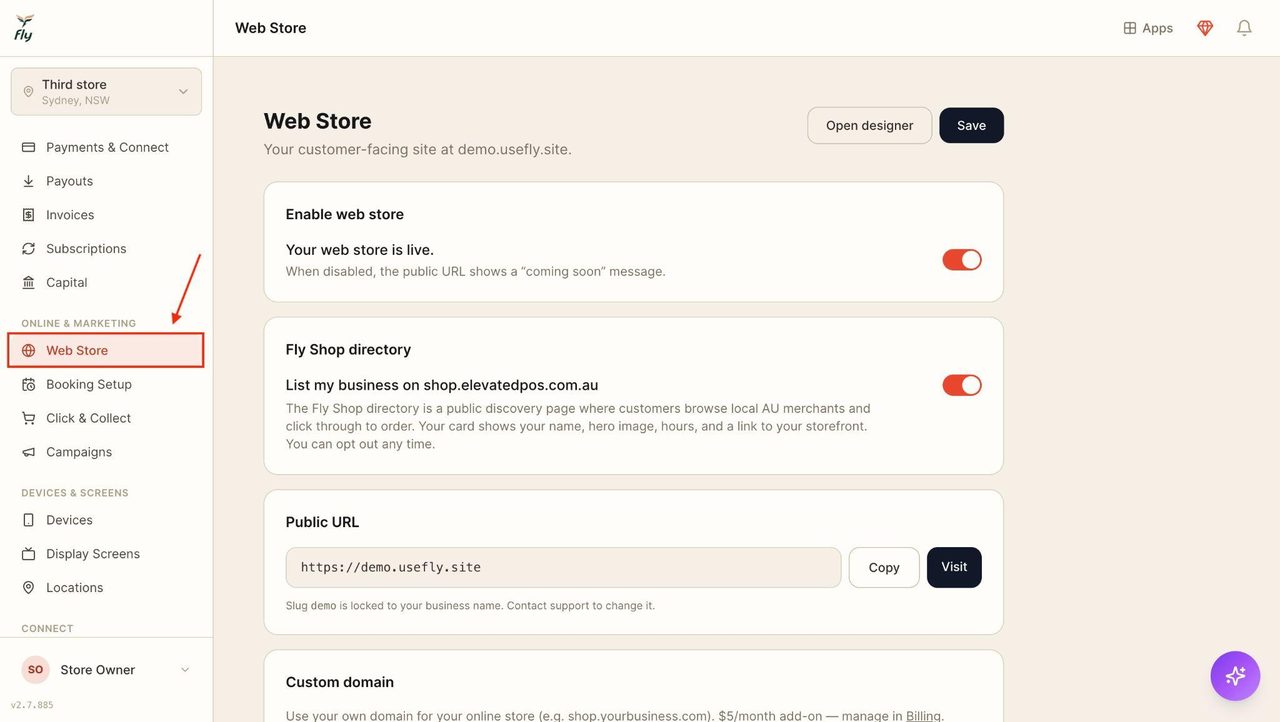The image size is (1280, 722).
Task: Visit the public store URL
Action: point(954,568)
